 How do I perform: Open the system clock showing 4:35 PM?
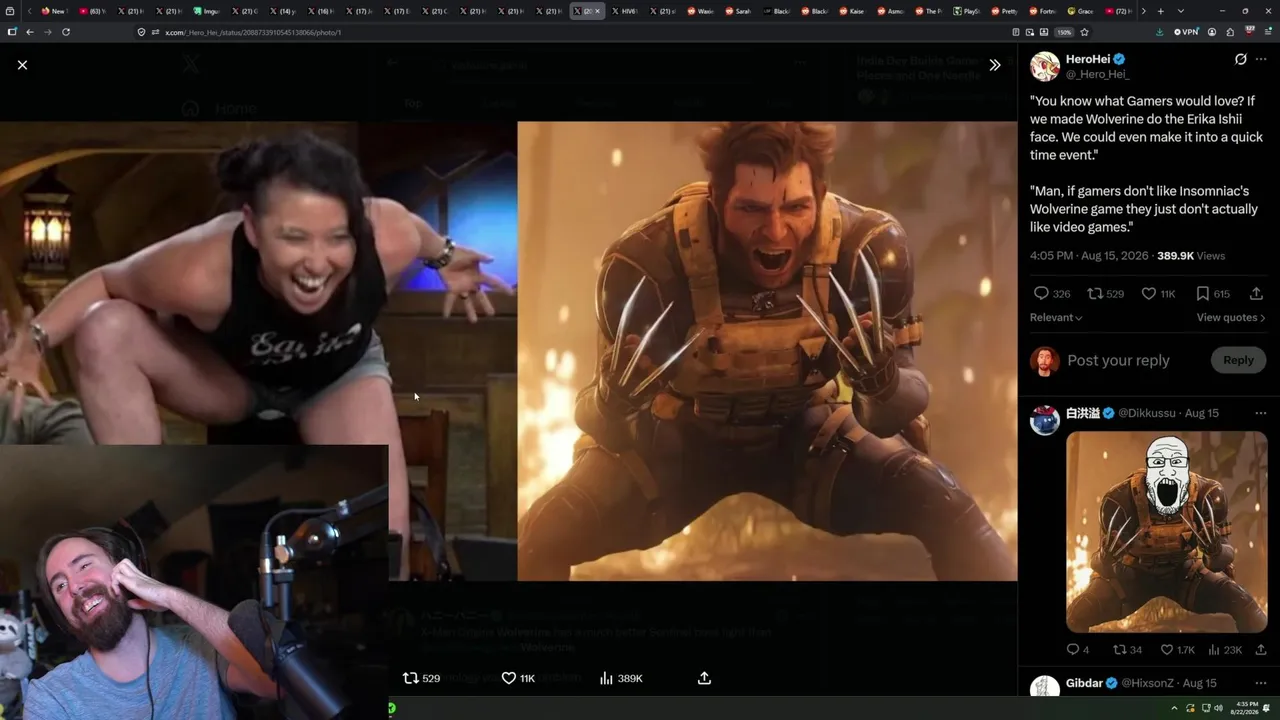click(x=1246, y=708)
